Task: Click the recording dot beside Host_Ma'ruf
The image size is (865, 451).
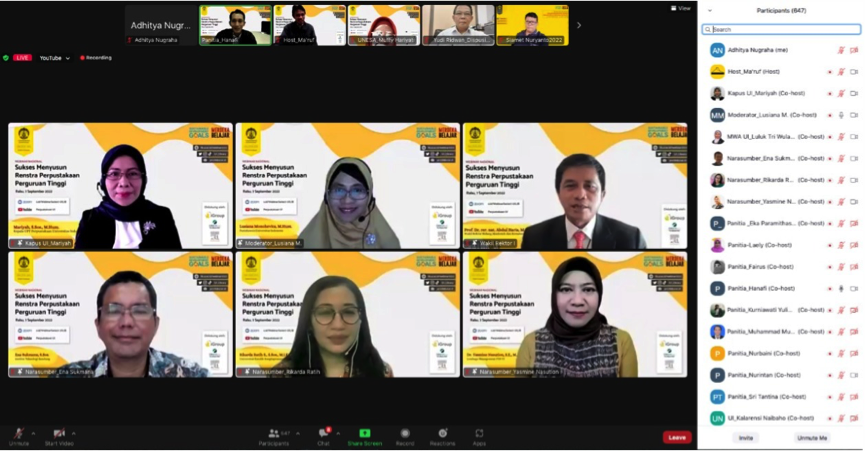Action: point(830,72)
